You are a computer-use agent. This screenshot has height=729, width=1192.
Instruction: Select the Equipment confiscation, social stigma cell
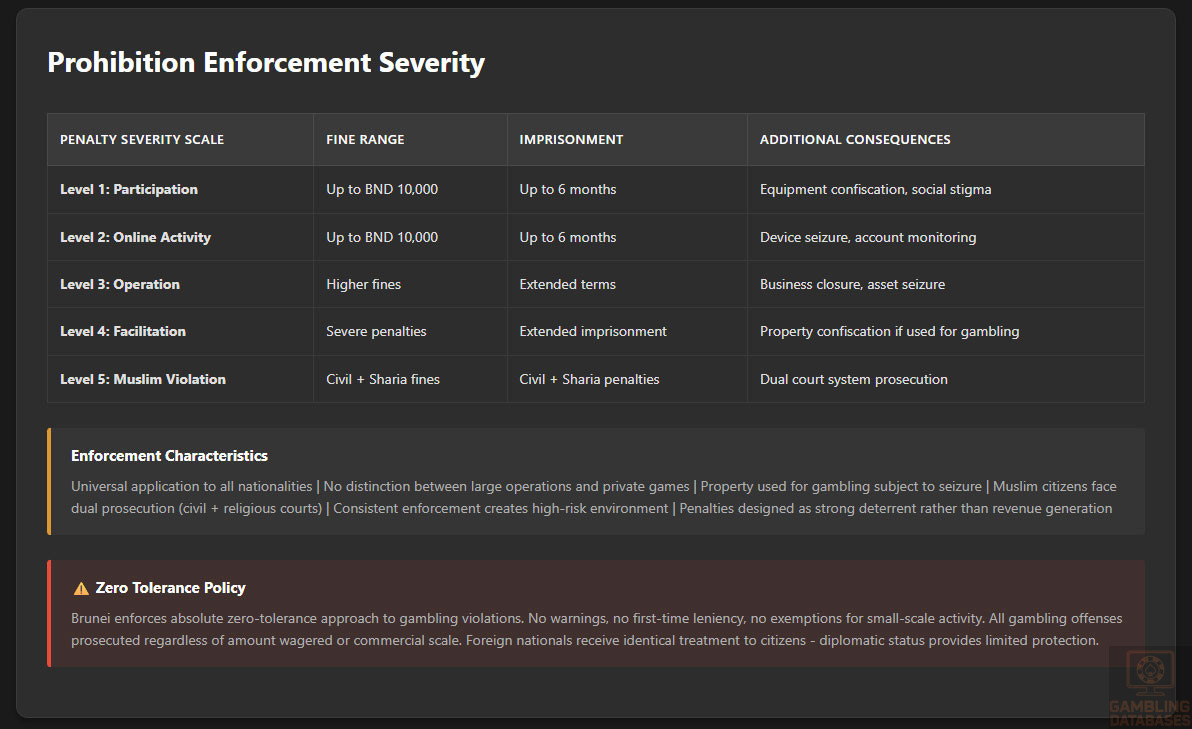click(875, 189)
